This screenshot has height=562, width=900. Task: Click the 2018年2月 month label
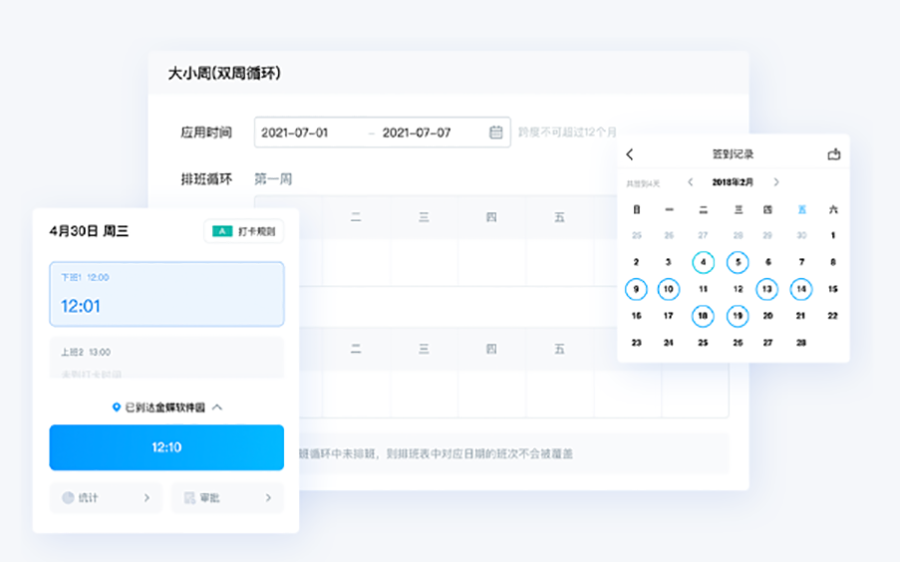pyautogui.click(x=733, y=182)
